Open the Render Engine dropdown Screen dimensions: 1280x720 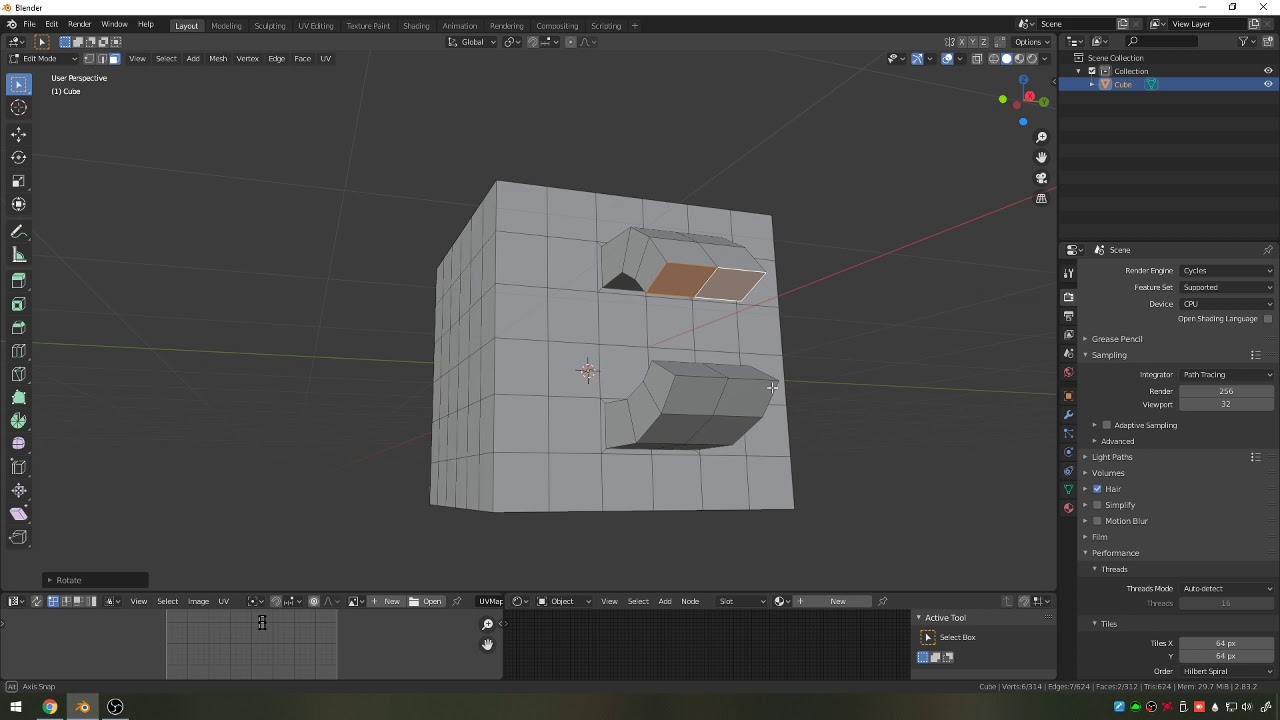1227,271
